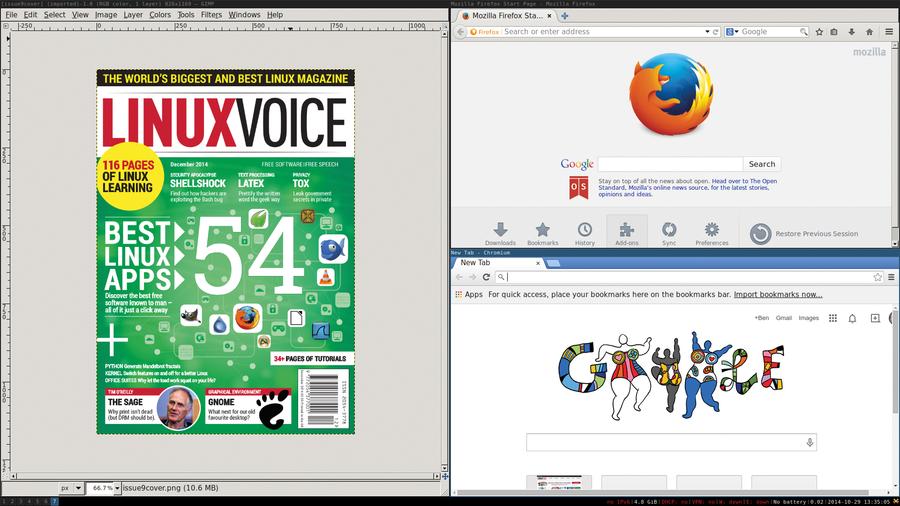Open Bookmarks from Firefox start page
Image resolution: width=900 pixels, height=506 pixels.
(542, 233)
